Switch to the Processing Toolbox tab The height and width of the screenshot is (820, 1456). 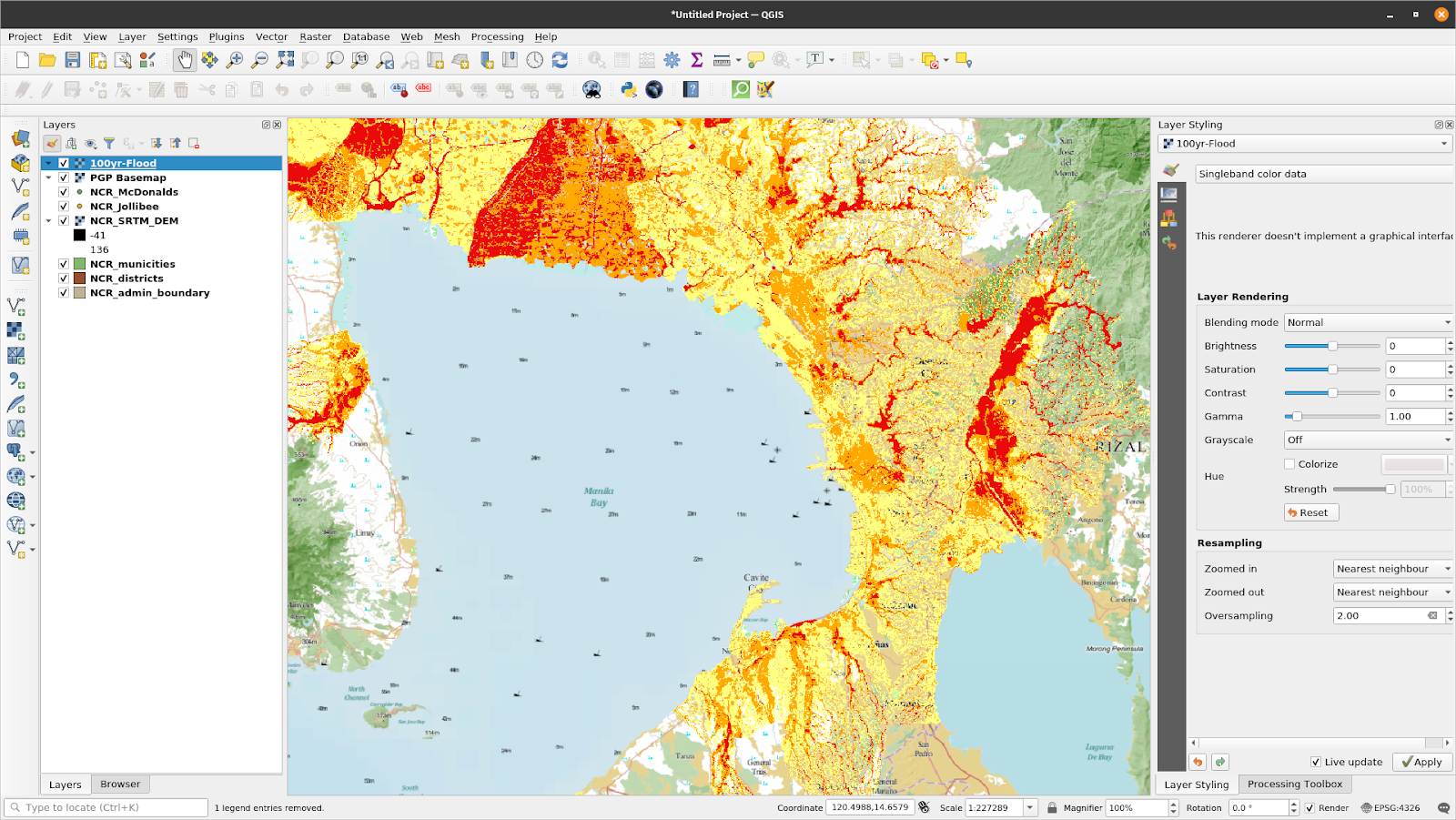[x=1294, y=784]
